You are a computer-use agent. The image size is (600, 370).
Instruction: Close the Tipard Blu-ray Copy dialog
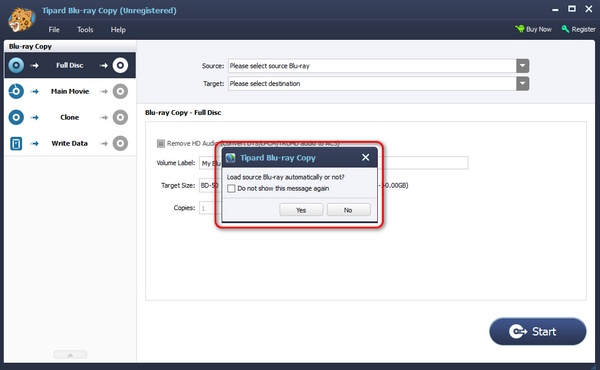[365, 157]
